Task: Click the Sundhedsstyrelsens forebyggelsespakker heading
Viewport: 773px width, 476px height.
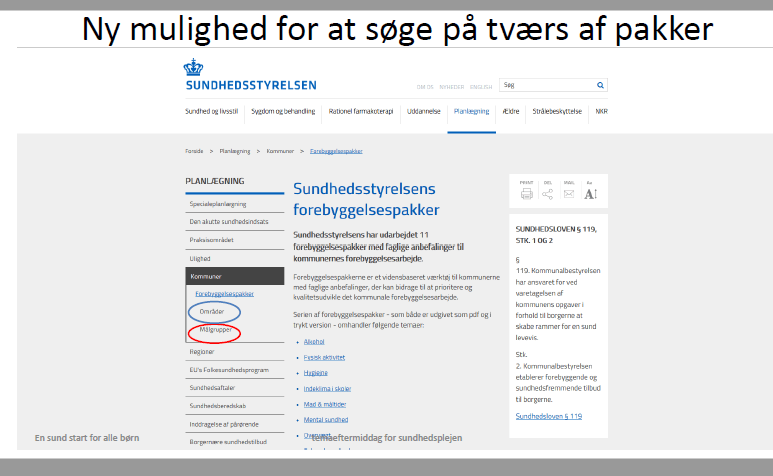Action: [x=366, y=199]
